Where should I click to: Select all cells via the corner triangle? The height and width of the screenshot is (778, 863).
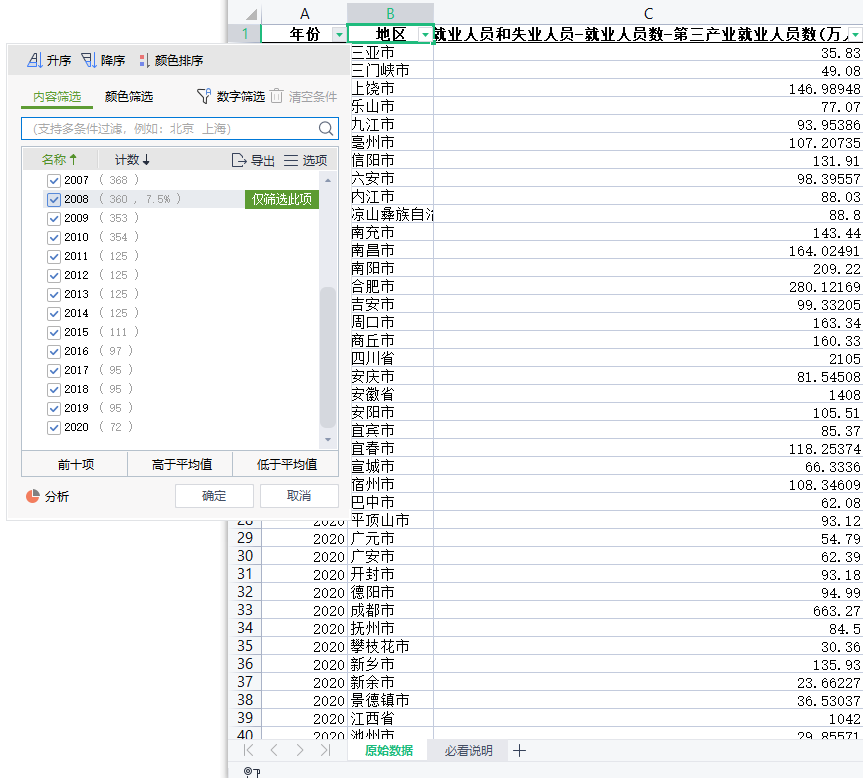(x=252, y=14)
